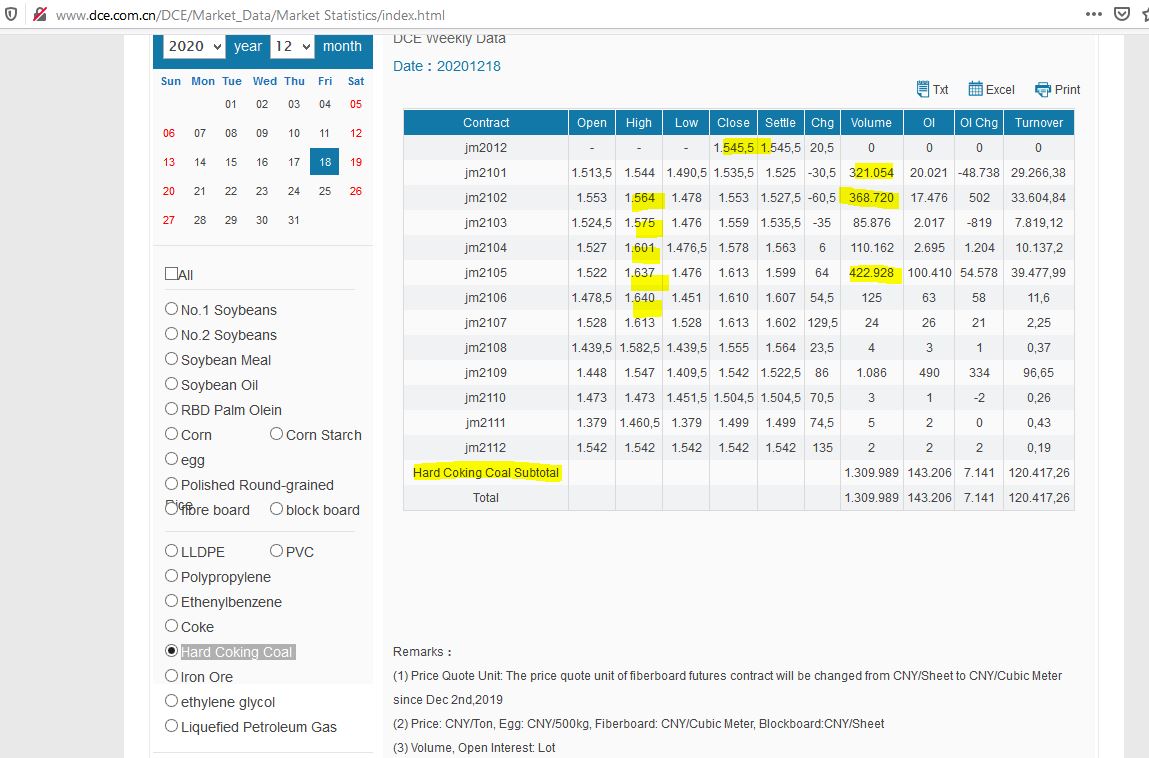
Task: Click the jm2109 contract cell
Action: (x=486, y=372)
